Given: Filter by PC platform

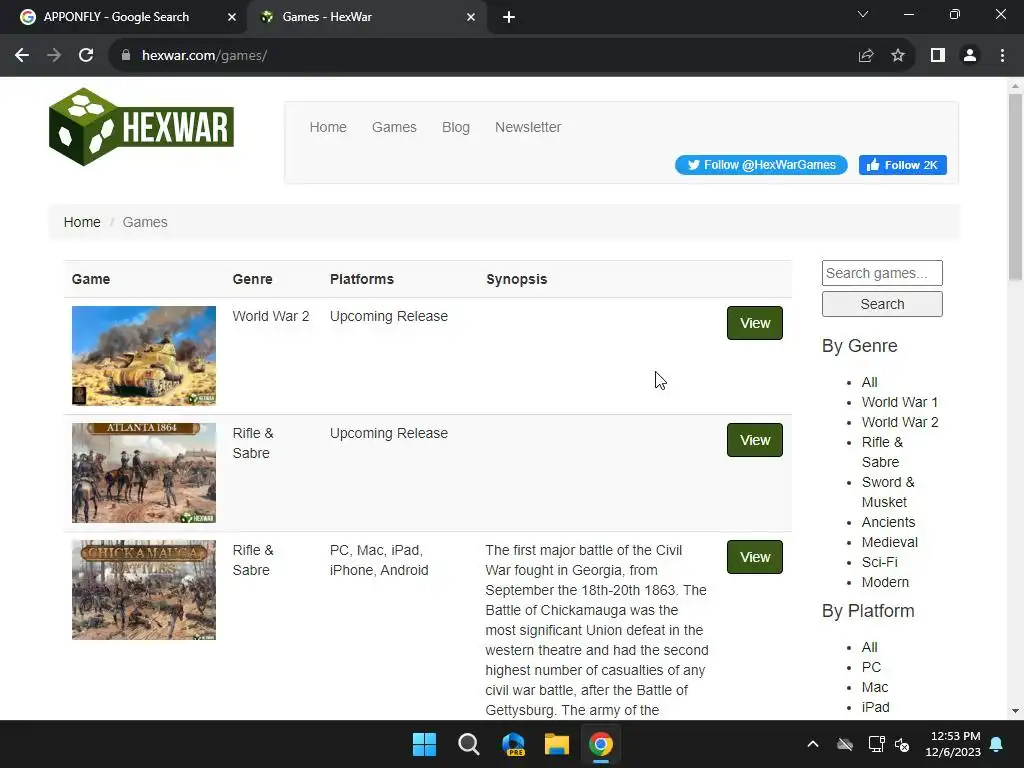Looking at the screenshot, I should tap(871, 667).
